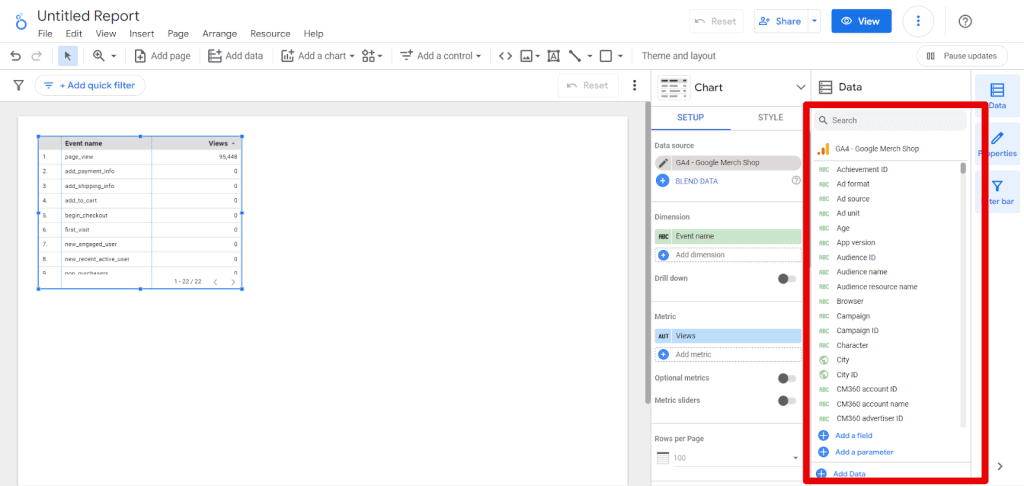Click the text box tool icon

(x=553, y=56)
